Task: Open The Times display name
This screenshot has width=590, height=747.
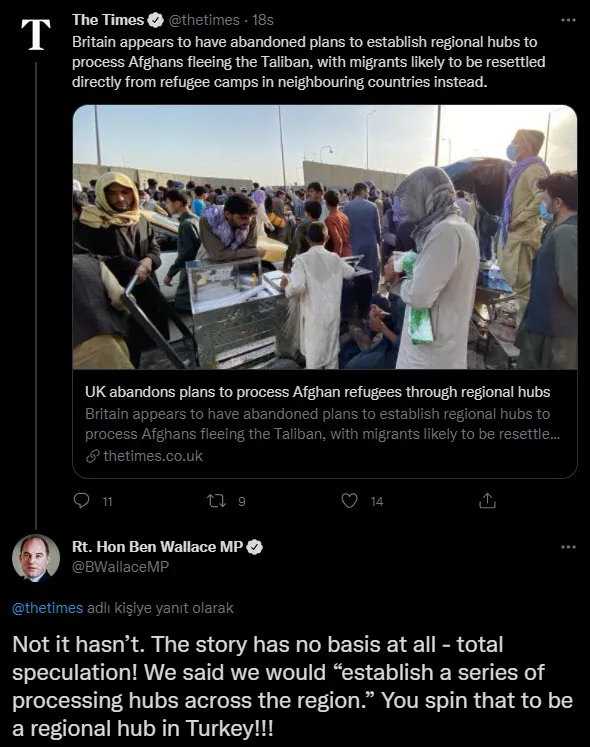Action: (108, 20)
